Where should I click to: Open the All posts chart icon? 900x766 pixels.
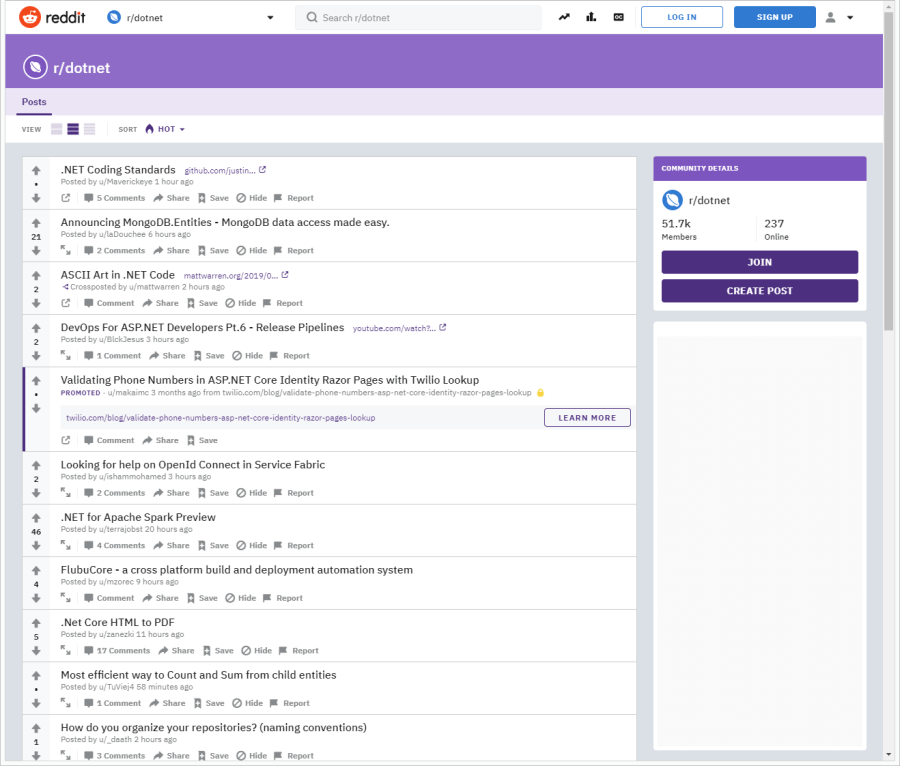[x=591, y=17]
